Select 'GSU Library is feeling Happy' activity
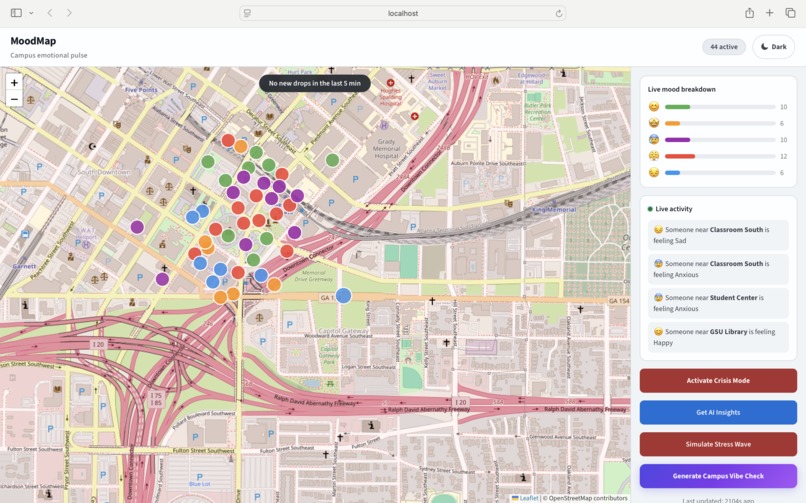The image size is (806, 503). [x=718, y=337]
